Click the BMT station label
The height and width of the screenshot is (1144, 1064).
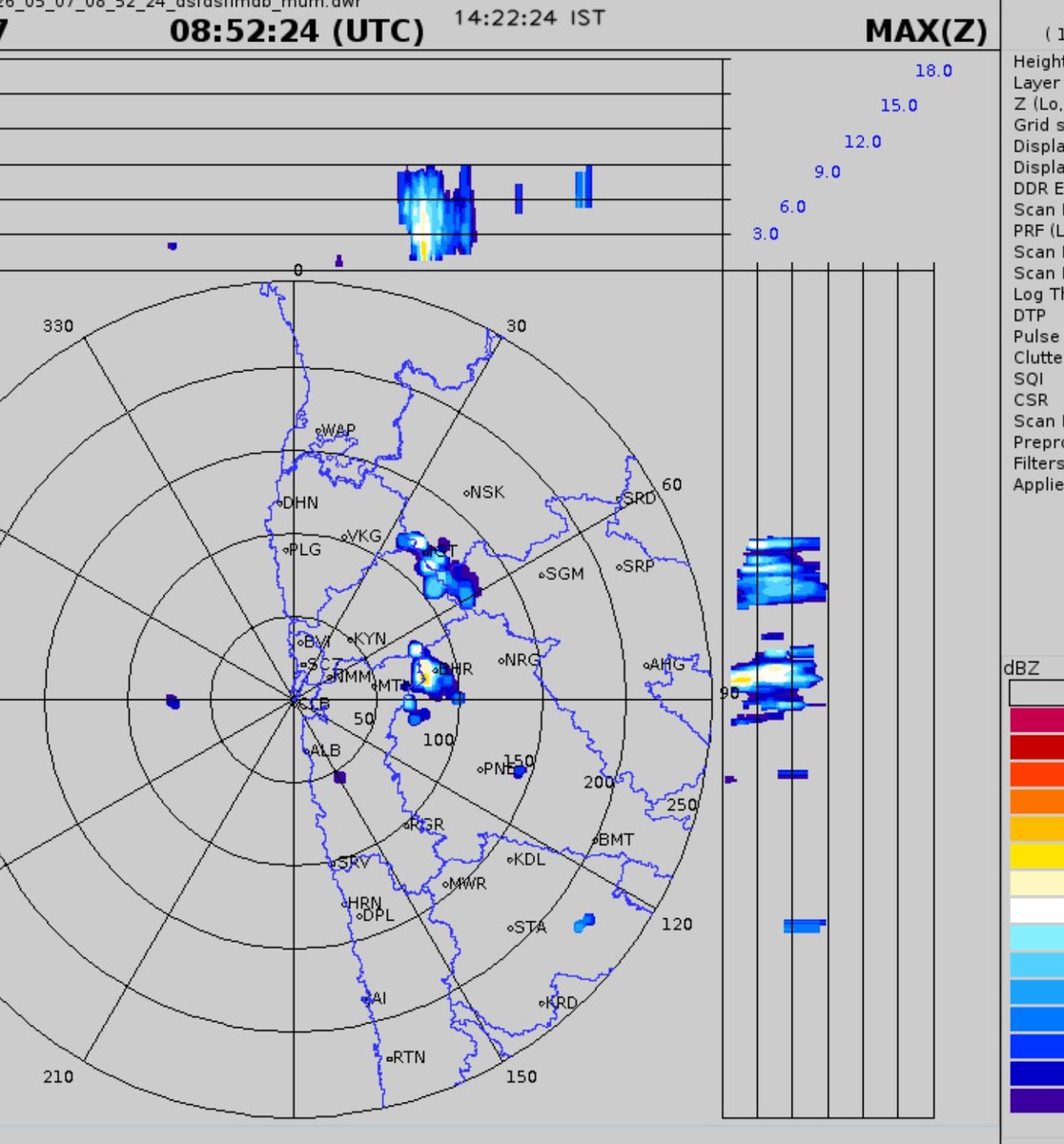click(615, 840)
